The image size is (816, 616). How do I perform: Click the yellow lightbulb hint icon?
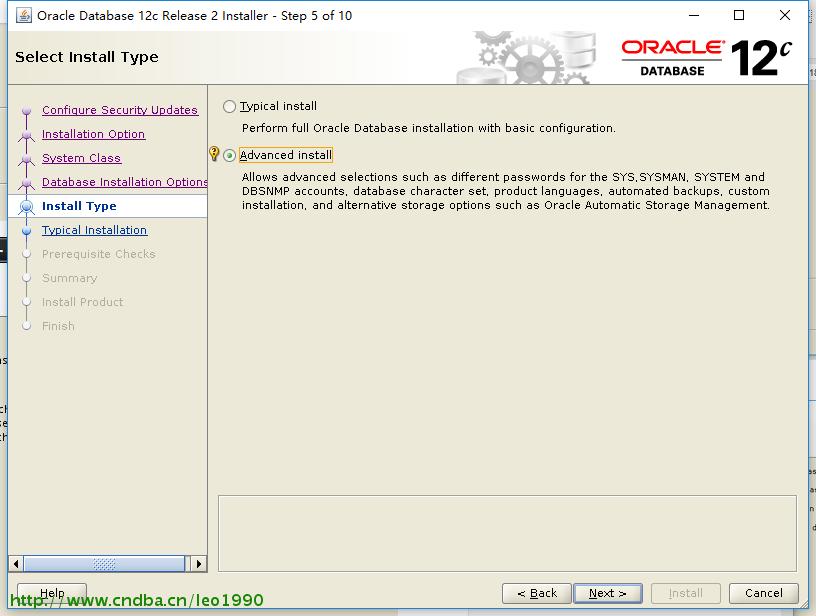[x=213, y=153]
